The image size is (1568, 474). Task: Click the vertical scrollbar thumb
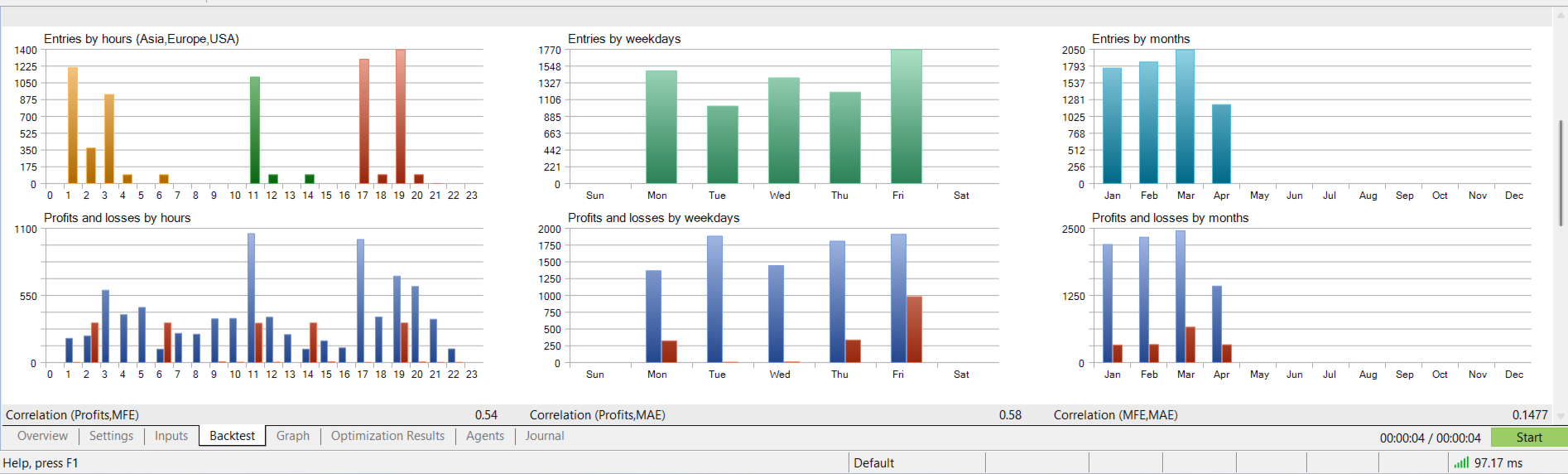(x=1561, y=172)
